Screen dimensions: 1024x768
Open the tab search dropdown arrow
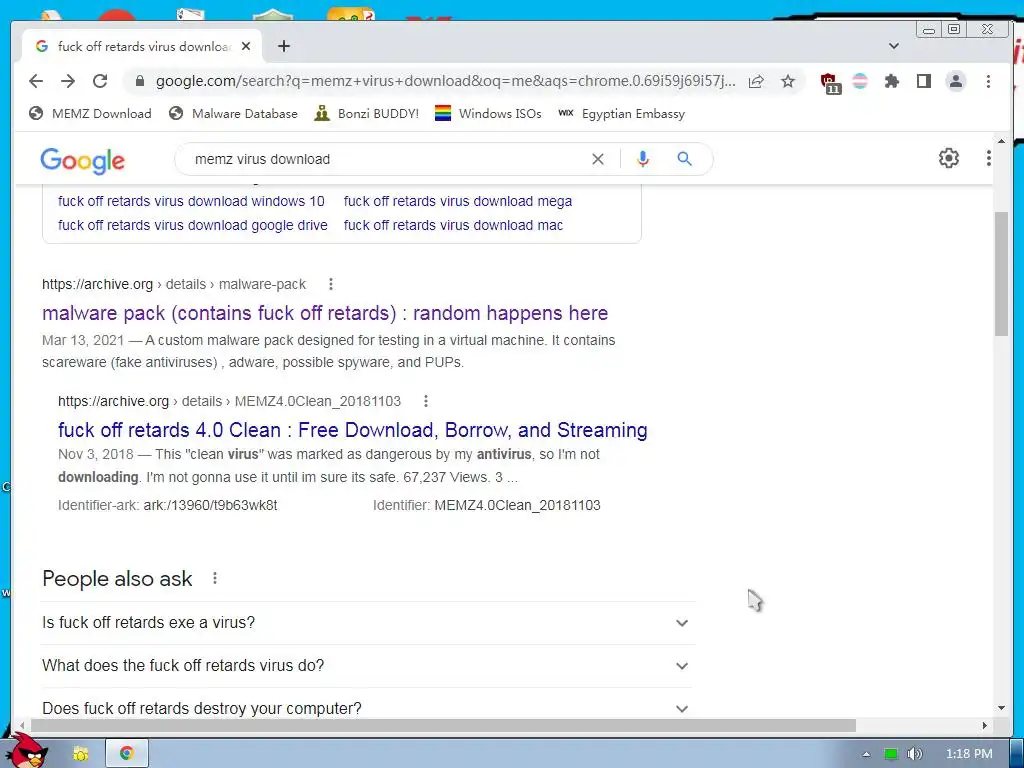coord(894,46)
